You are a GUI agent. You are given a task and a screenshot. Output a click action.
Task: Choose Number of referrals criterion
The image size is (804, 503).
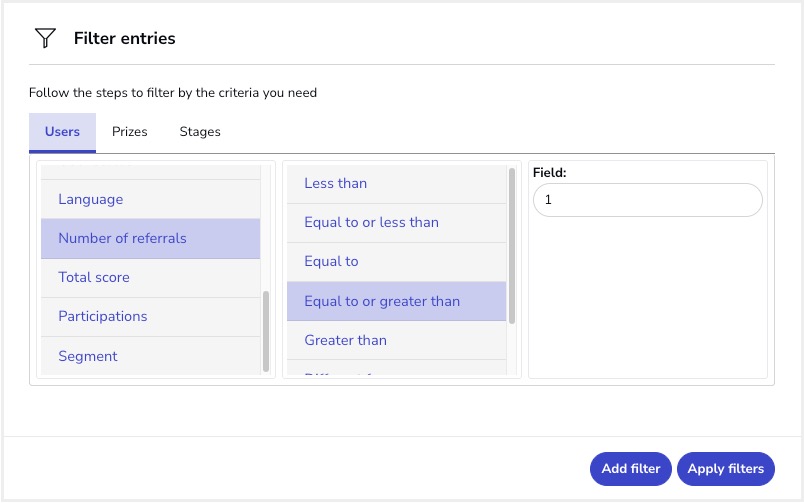click(x=150, y=238)
